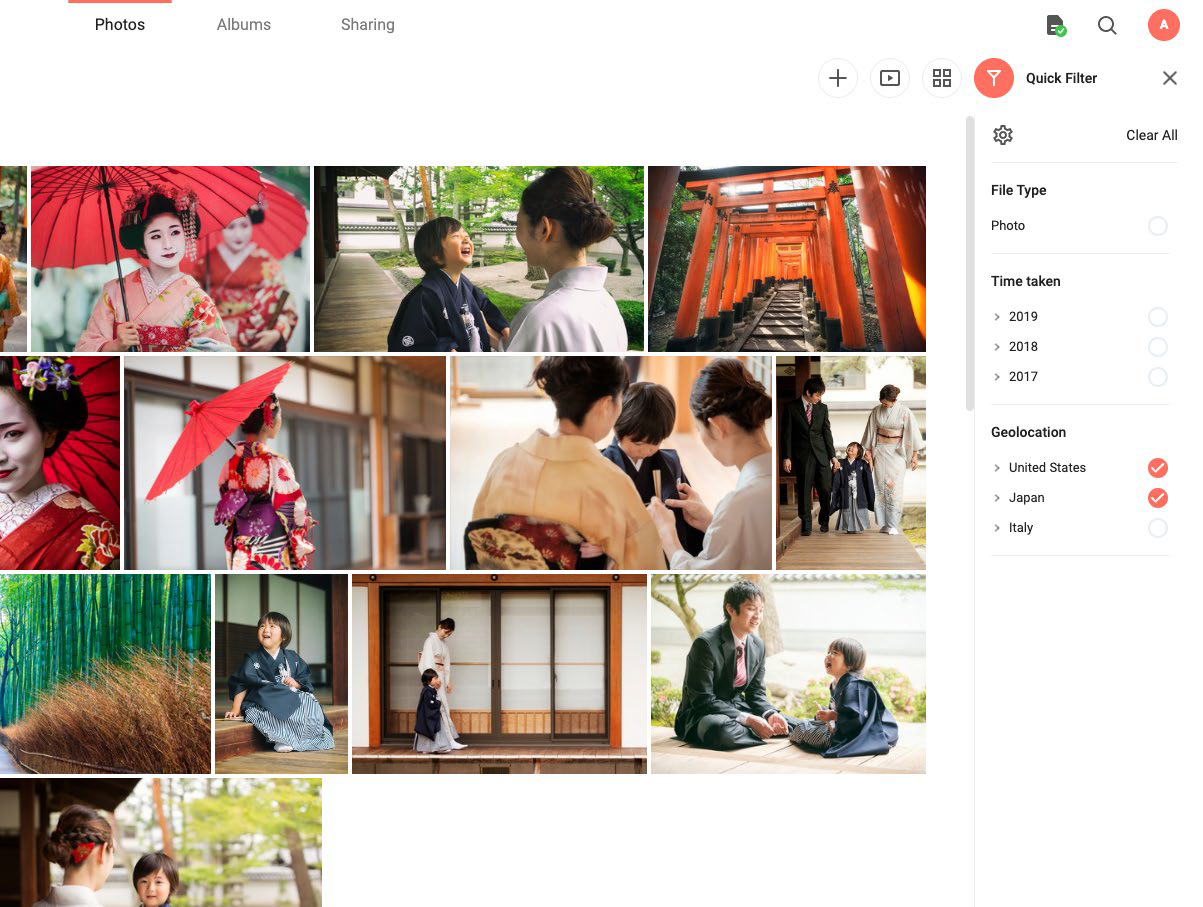The image size is (1203, 907).
Task: Open the boy sitting on porch photo
Action: tap(281, 674)
